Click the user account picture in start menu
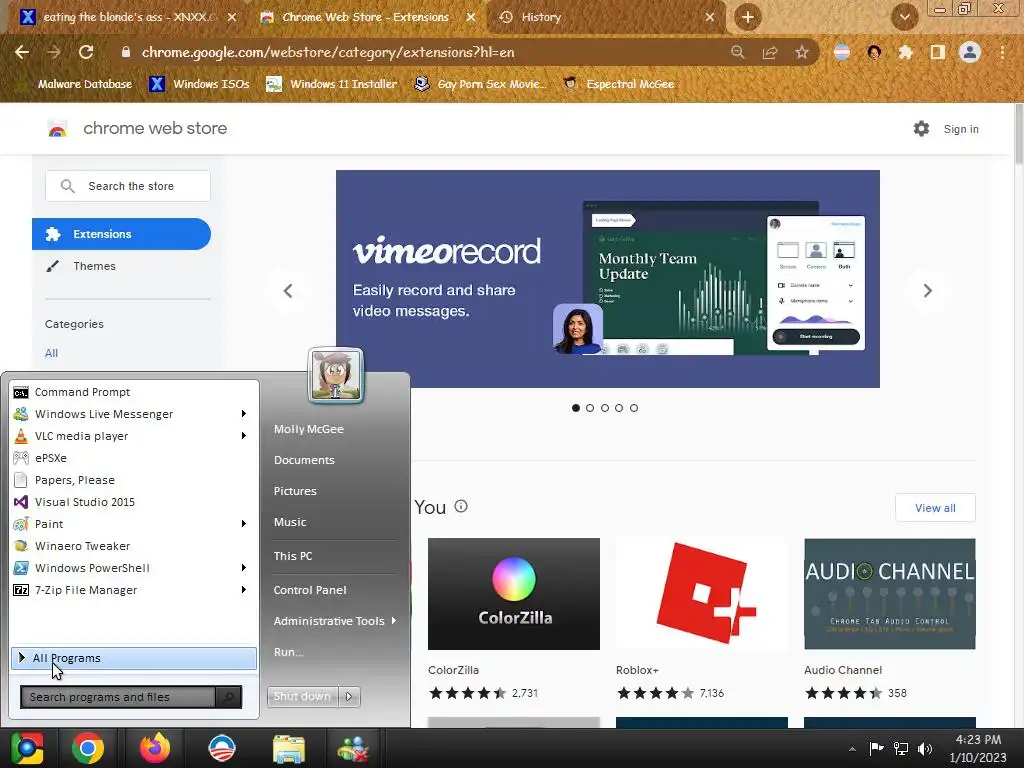This screenshot has height=768, width=1024. (336, 375)
